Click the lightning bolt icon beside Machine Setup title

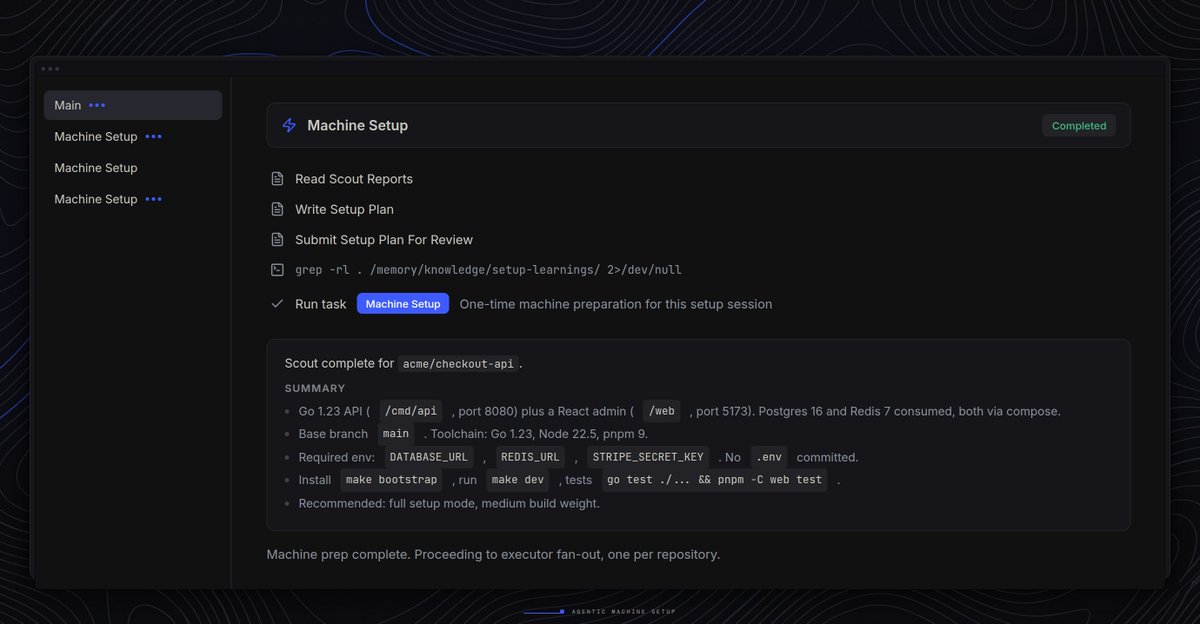coord(289,126)
